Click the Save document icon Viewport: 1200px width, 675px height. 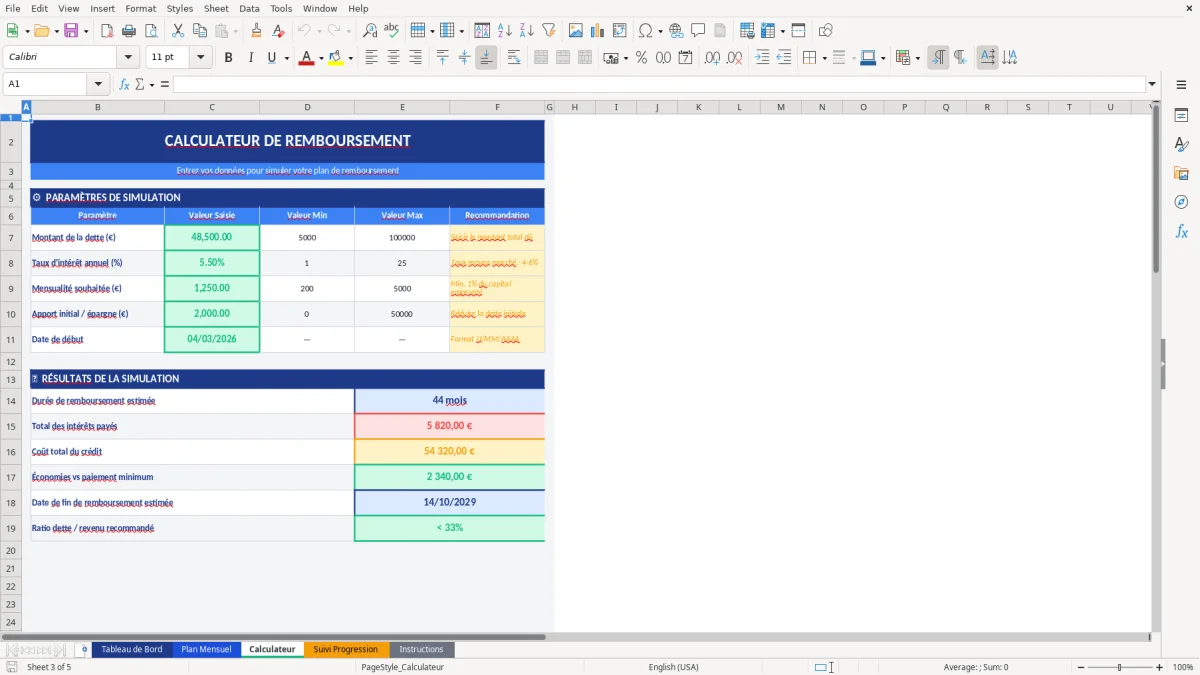click(x=71, y=30)
